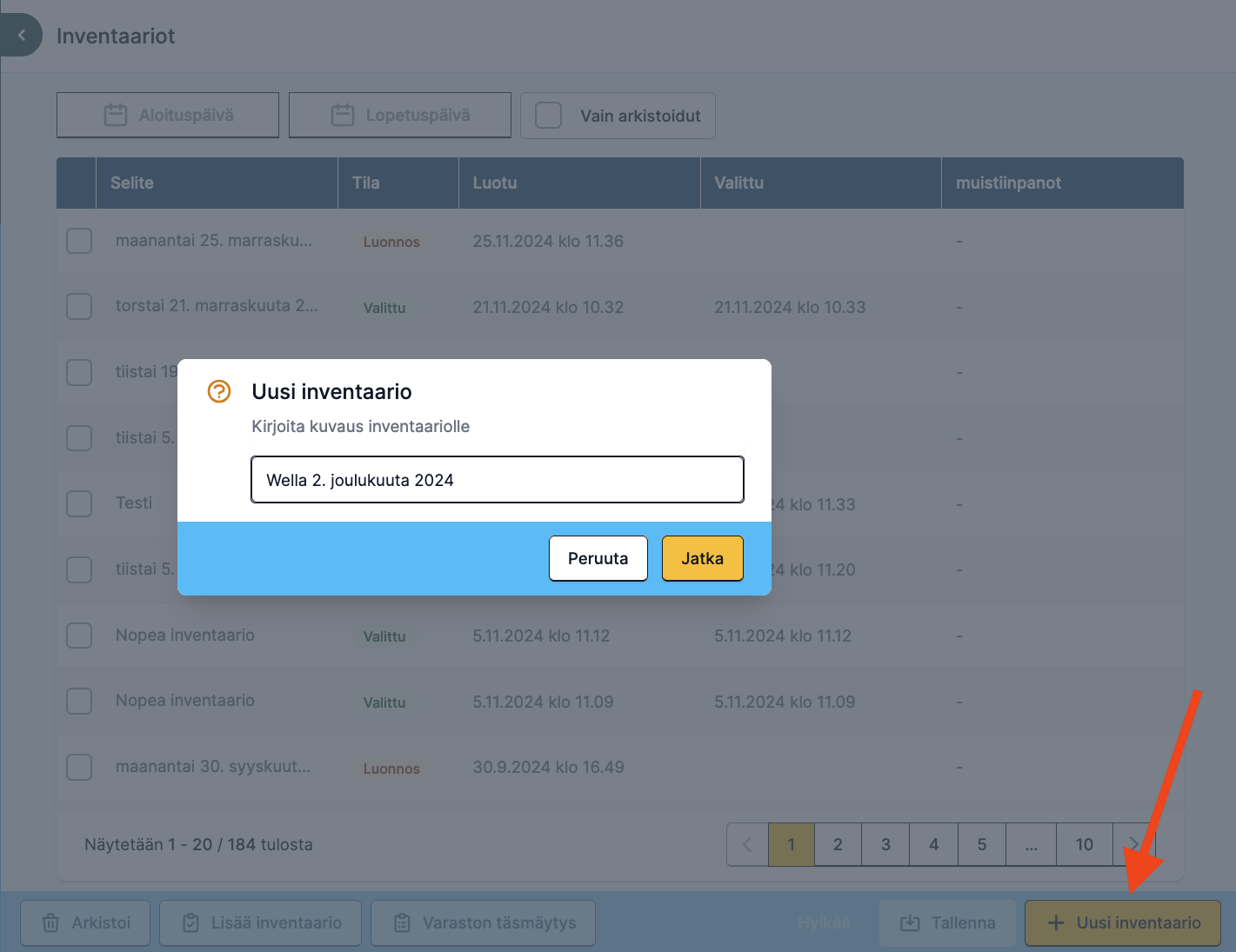Click the 25.11.2024 klo 11.36 cell

[x=548, y=241]
